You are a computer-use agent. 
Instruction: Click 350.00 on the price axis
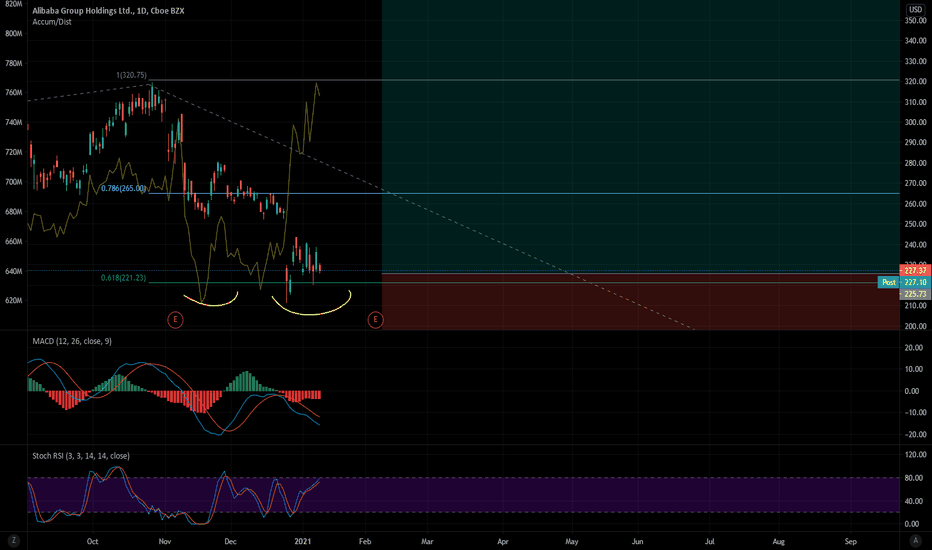tap(915, 20)
